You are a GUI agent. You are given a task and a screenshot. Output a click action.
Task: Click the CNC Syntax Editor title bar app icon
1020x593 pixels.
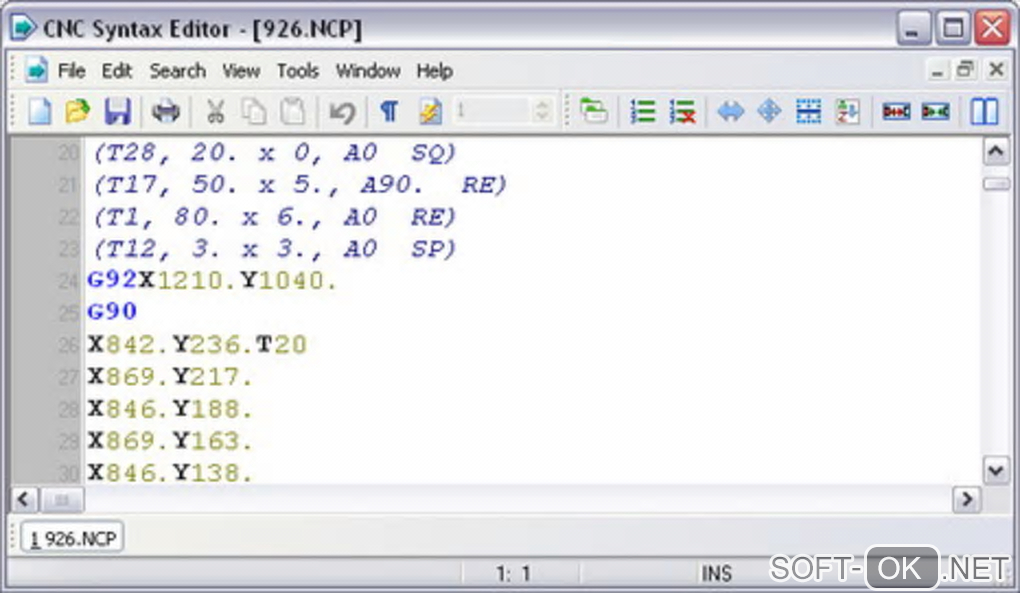[23, 28]
